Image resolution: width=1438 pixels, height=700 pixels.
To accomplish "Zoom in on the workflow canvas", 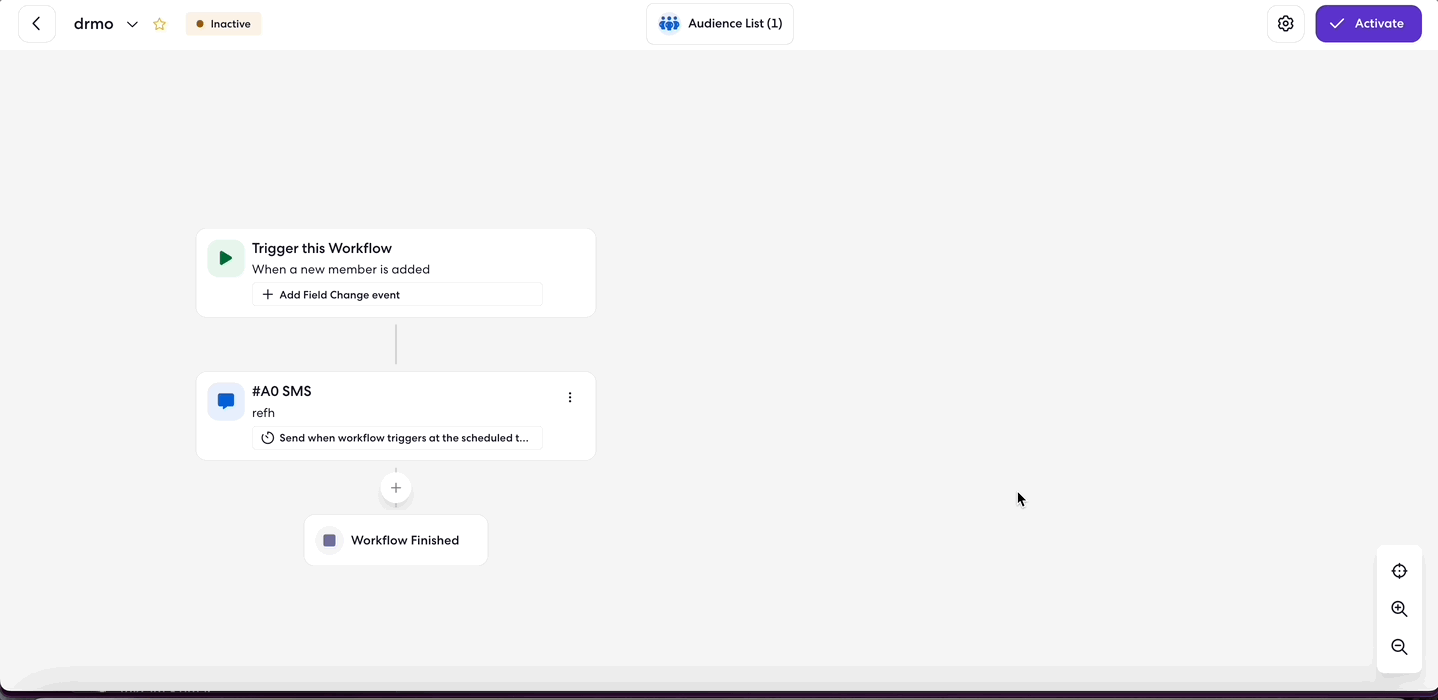I will point(1398,608).
